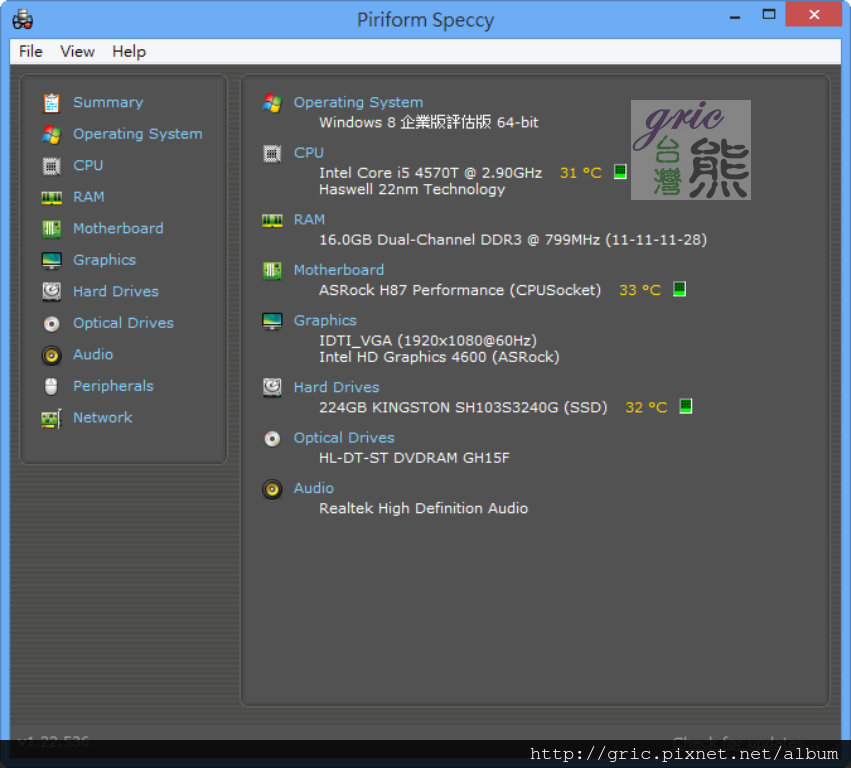Click the Optical Drives heading link in summary
This screenshot has width=851, height=768.
344,438
